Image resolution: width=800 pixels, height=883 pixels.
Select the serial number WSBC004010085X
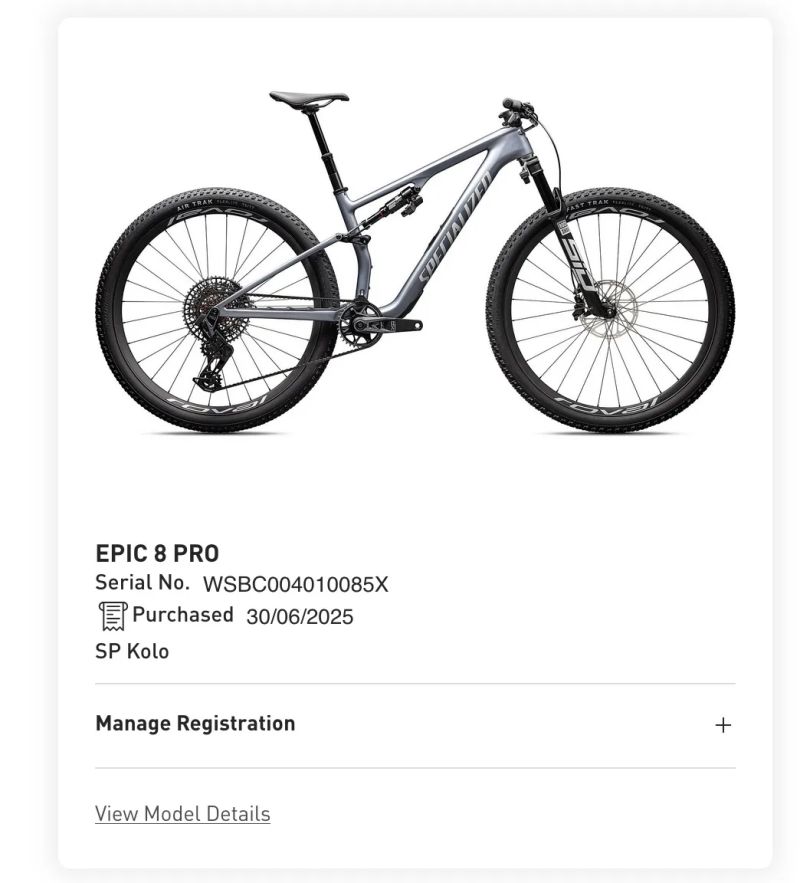click(297, 582)
